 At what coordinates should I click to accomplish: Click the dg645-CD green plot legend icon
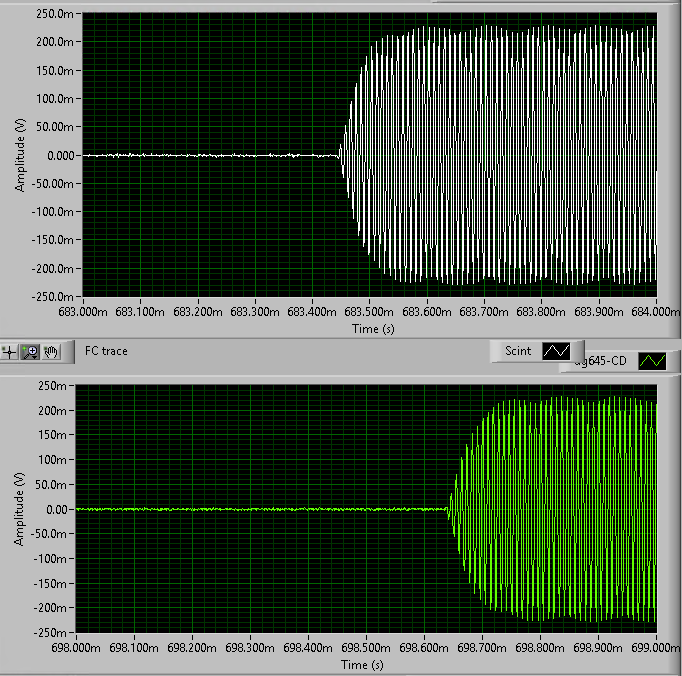click(652, 361)
